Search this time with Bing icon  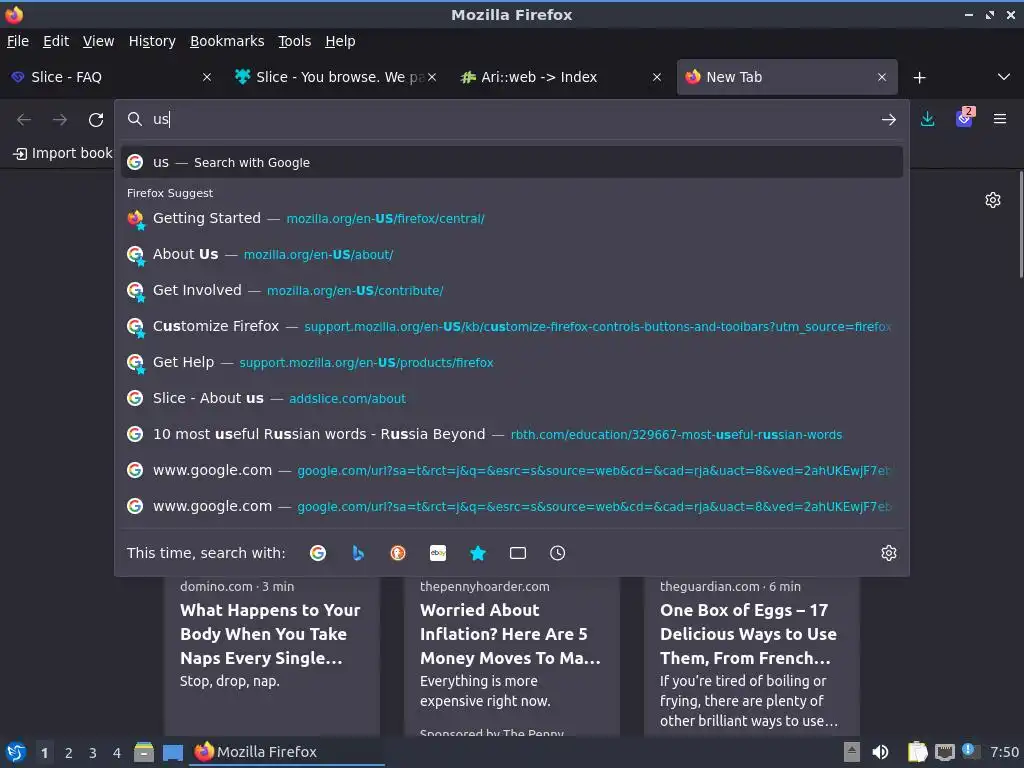tap(358, 553)
